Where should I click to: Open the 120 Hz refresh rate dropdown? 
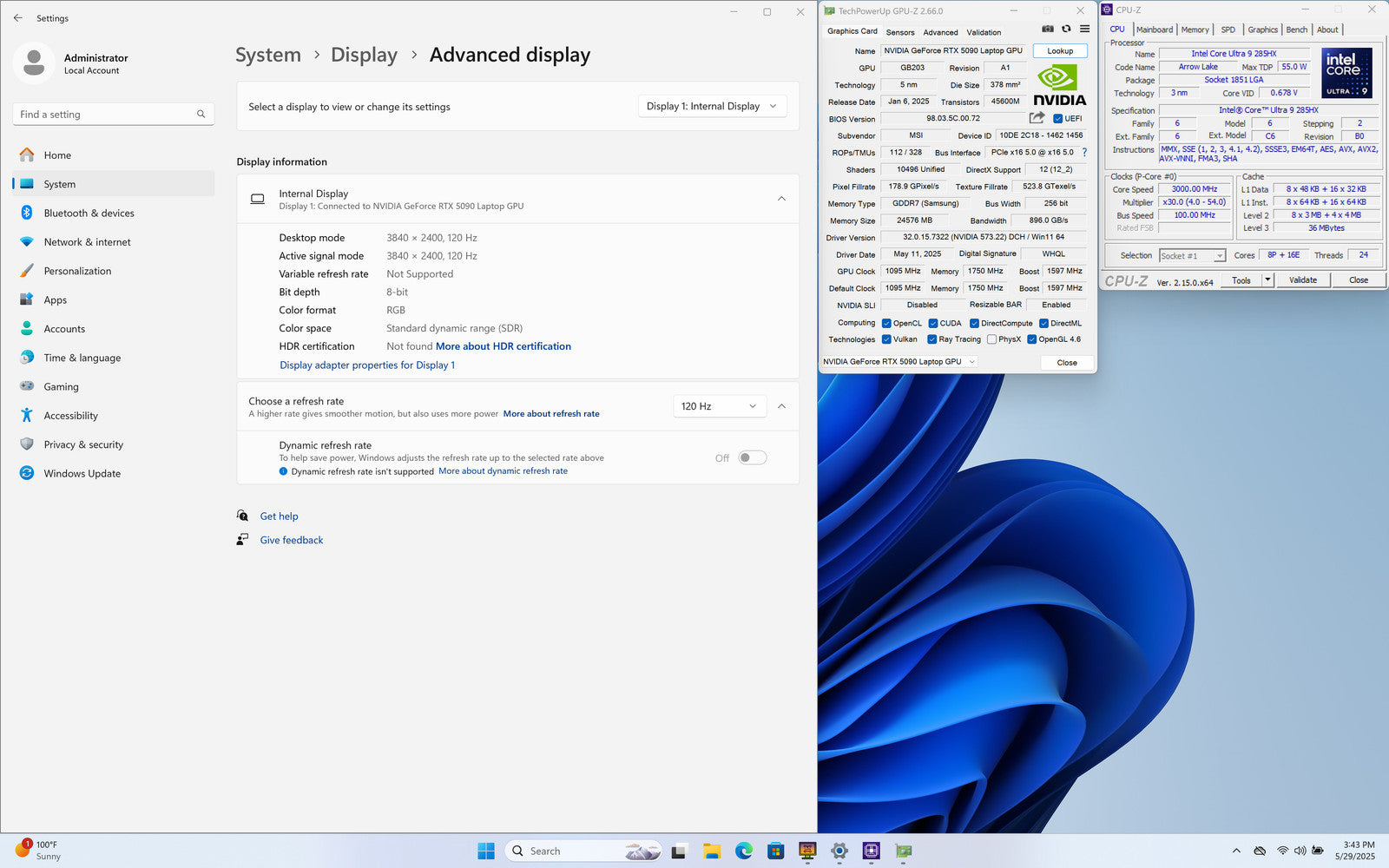tap(719, 406)
